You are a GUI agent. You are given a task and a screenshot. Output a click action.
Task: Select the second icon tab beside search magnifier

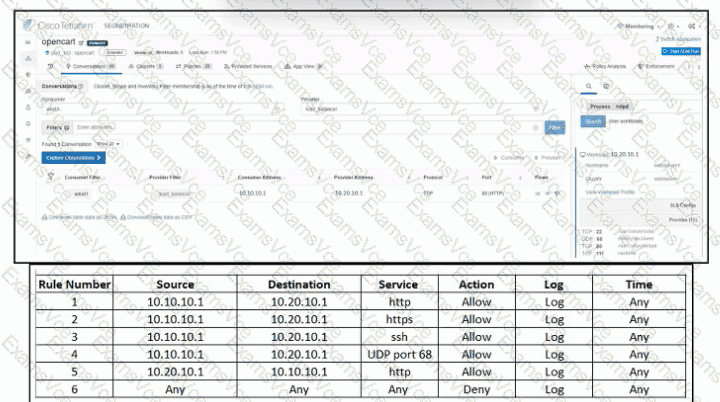click(606, 86)
